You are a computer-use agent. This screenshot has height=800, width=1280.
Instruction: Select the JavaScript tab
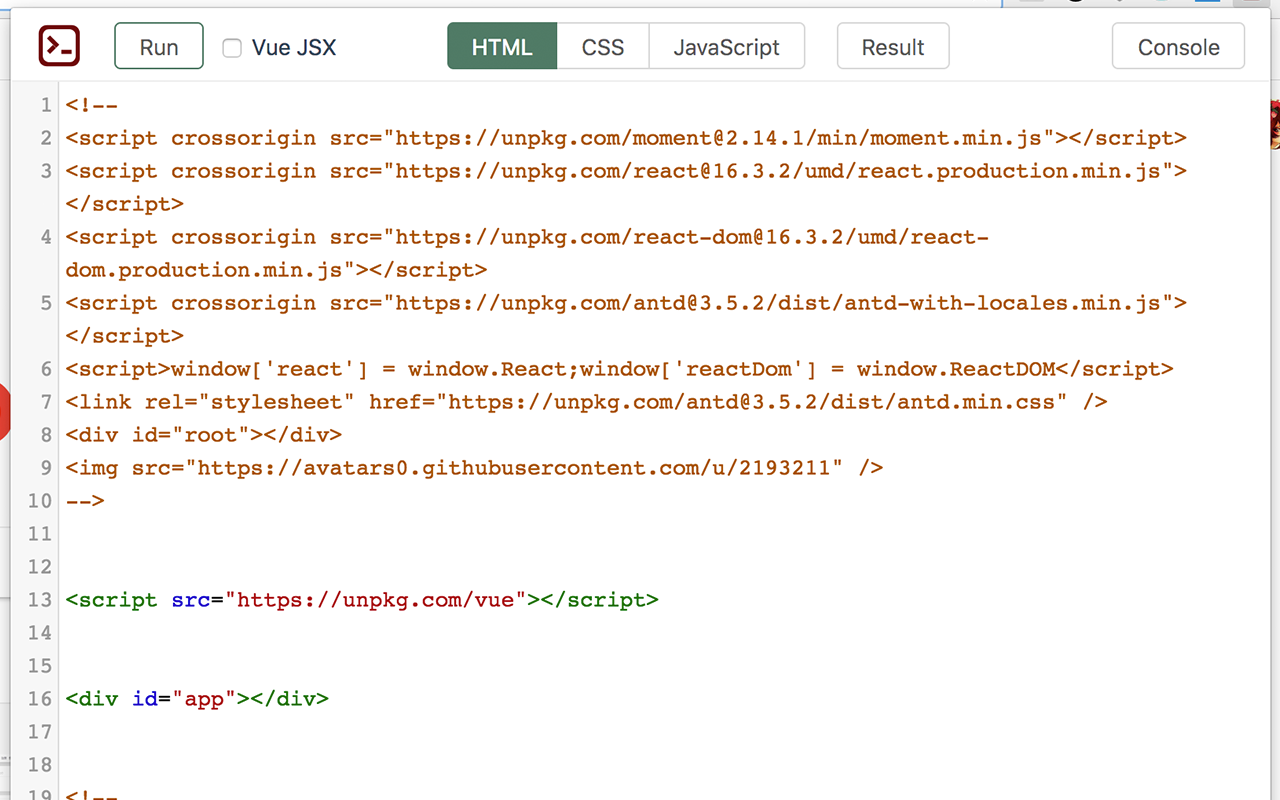727,47
